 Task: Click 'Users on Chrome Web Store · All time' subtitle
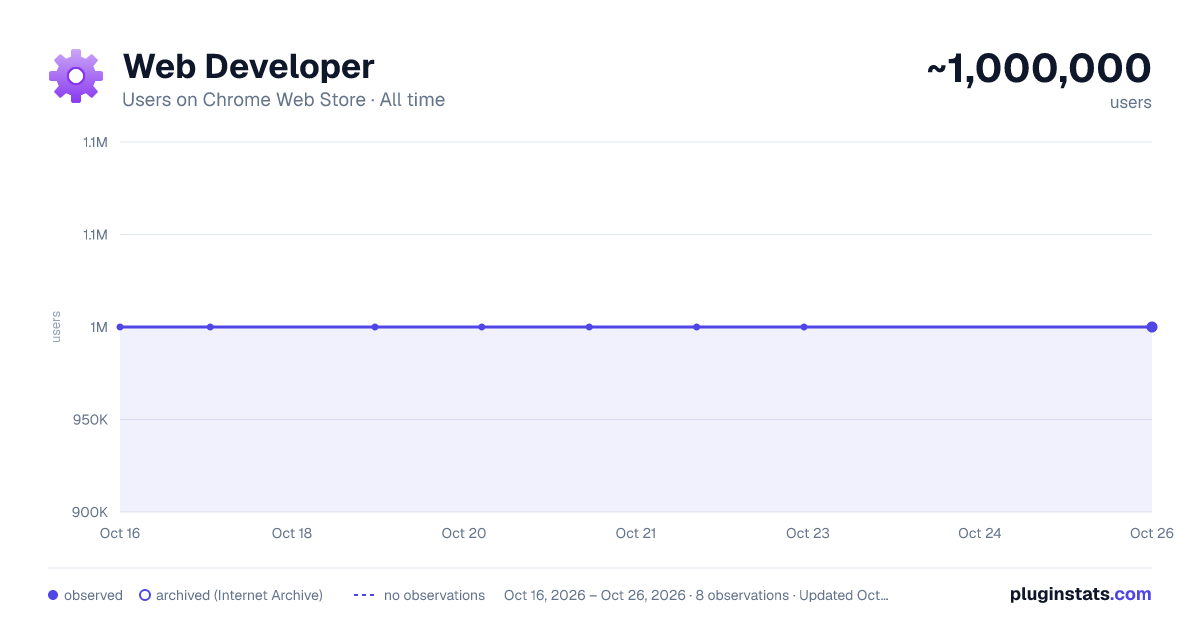pyautogui.click(x=283, y=100)
